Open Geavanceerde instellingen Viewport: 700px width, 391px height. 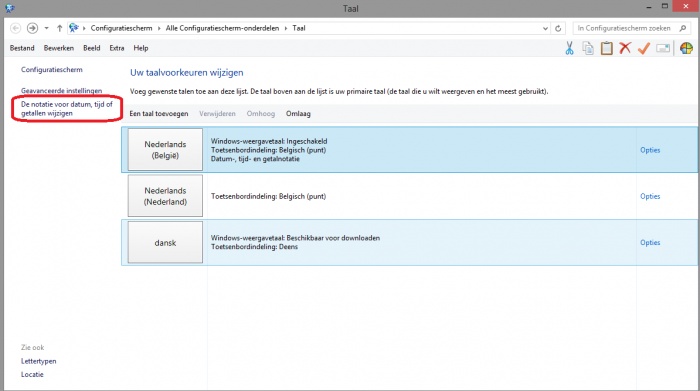(x=61, y=91)
